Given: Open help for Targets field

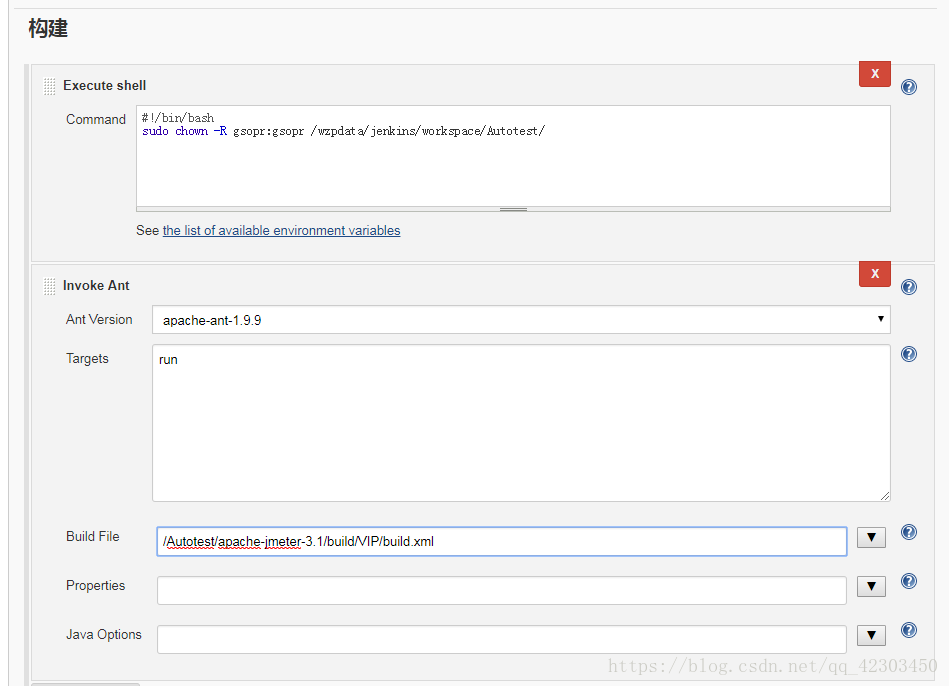Looking at the screenshot, I should tap(908, 354).
